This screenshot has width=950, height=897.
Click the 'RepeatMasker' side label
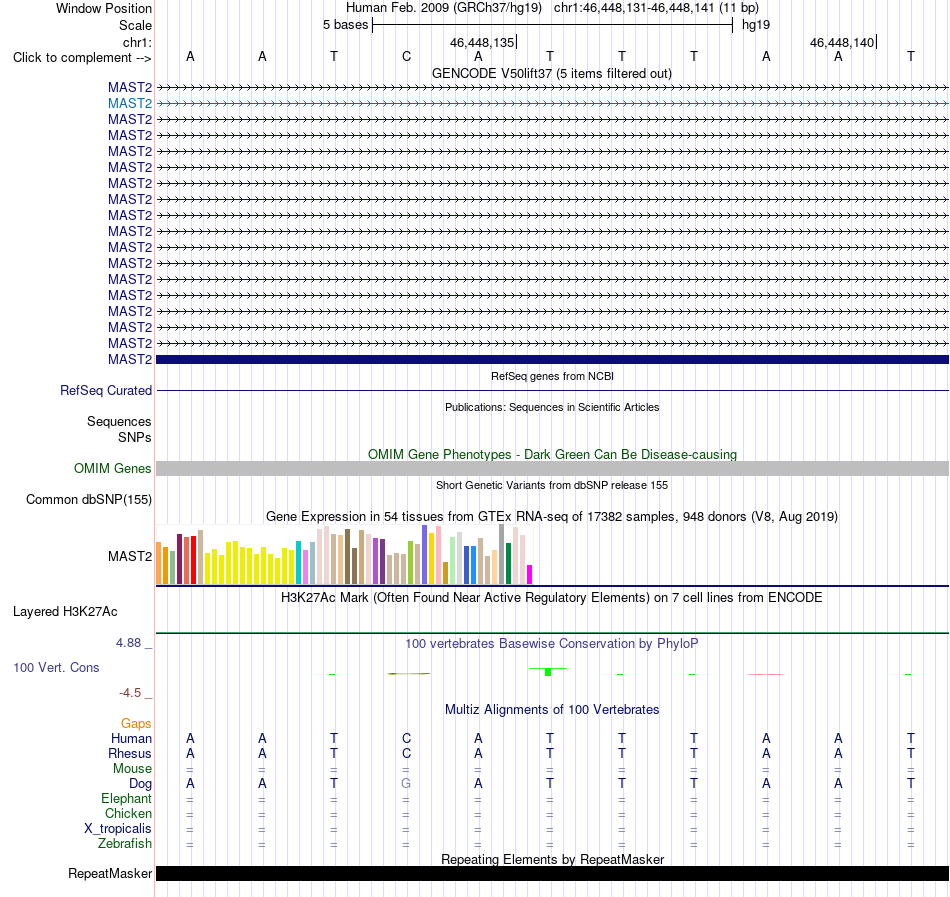(110, 874)
